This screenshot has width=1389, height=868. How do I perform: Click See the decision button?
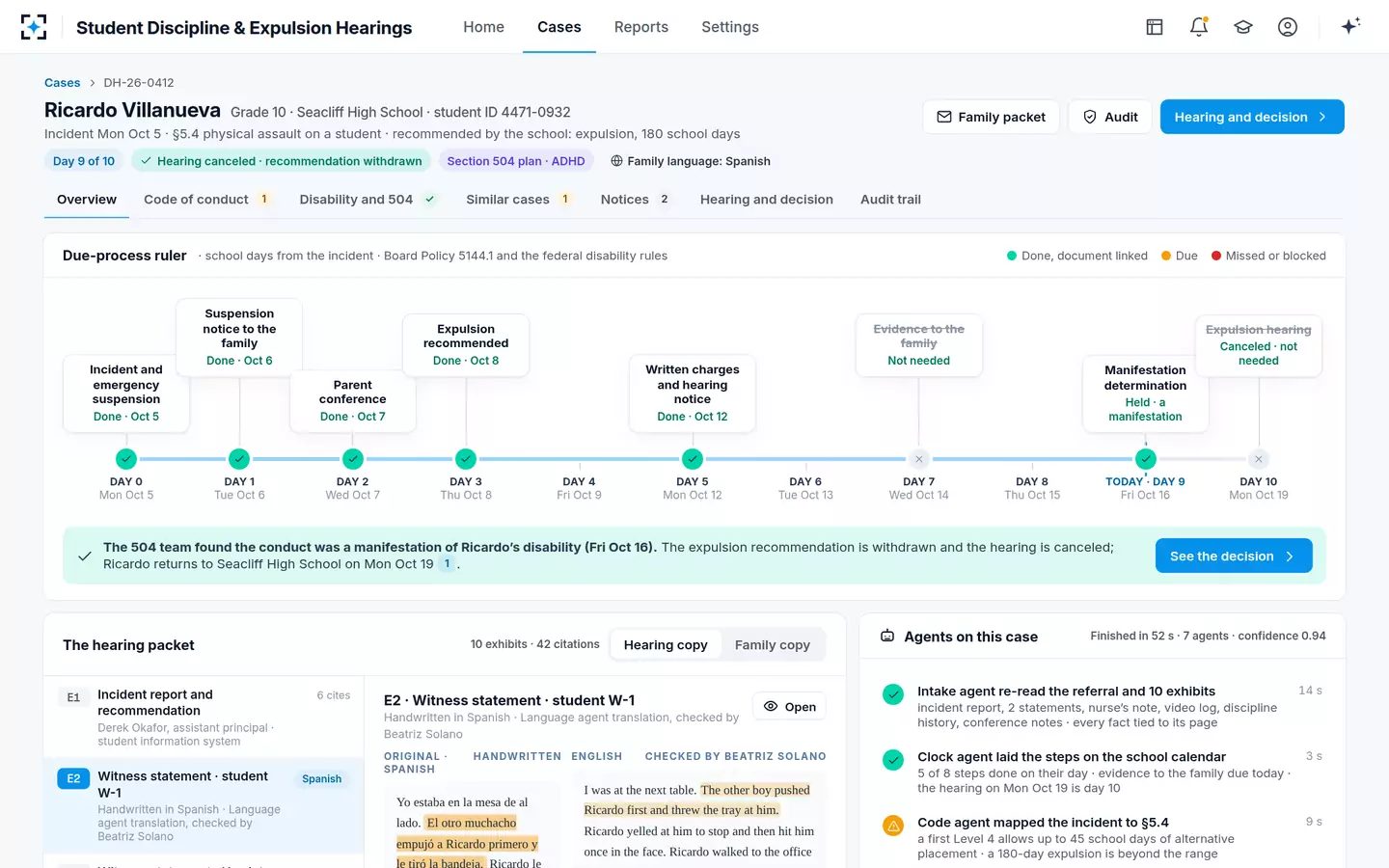tap(1234, 556)
